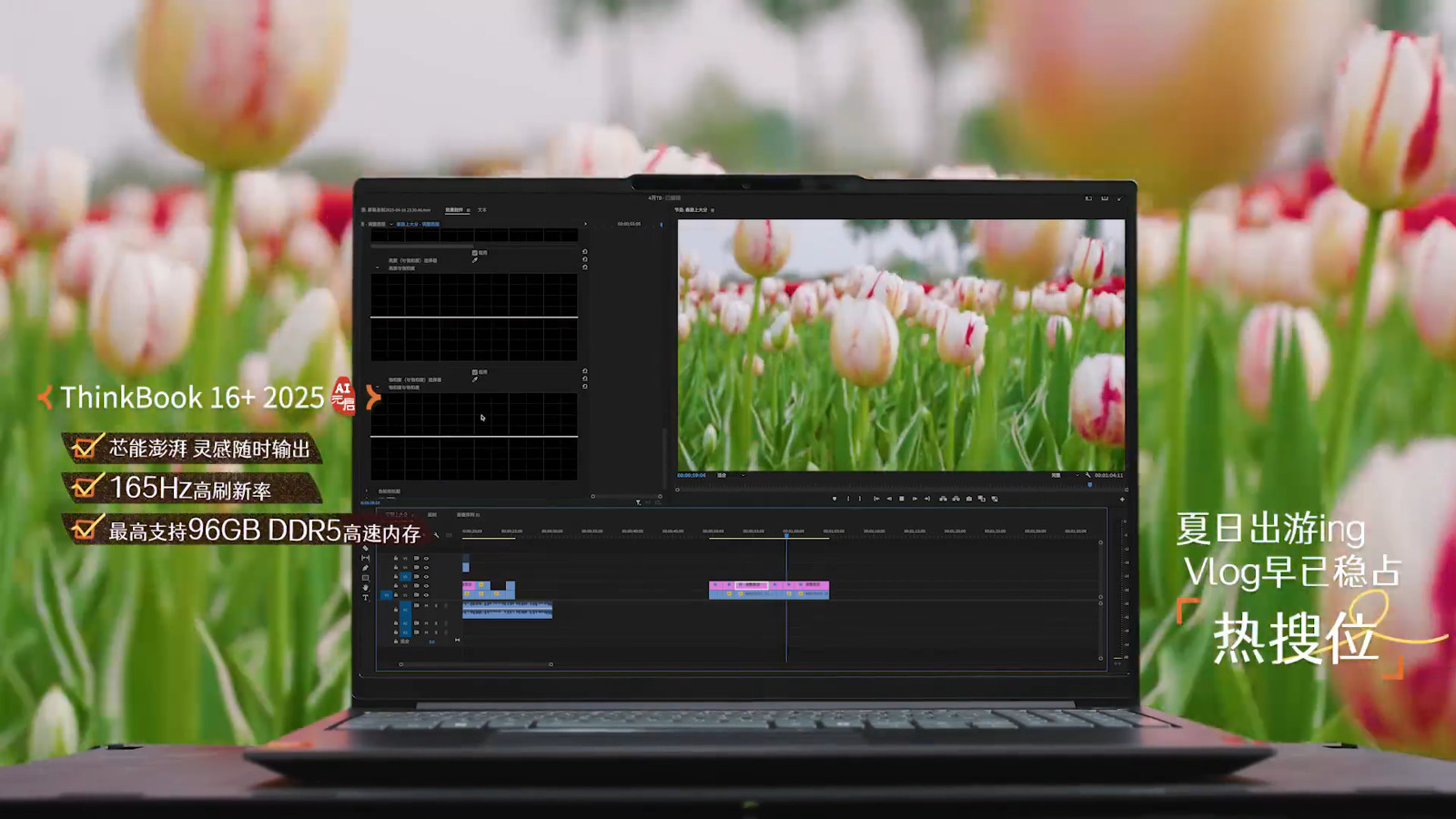Toggle V1 source patching indicator
This screenshot has width=1456, height=819.
point(387,595)
